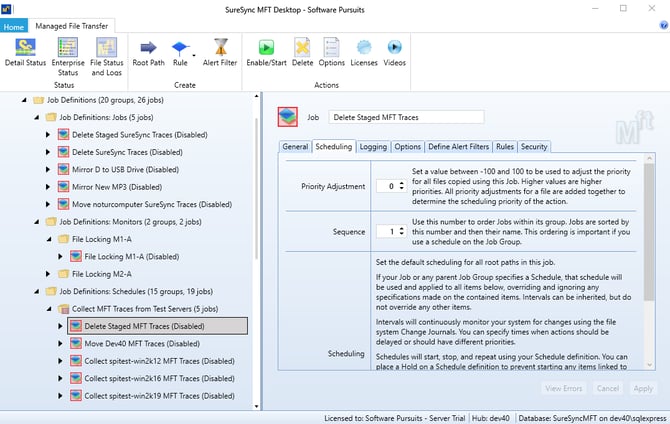Open the Security tab

click(x=534, y=147)
